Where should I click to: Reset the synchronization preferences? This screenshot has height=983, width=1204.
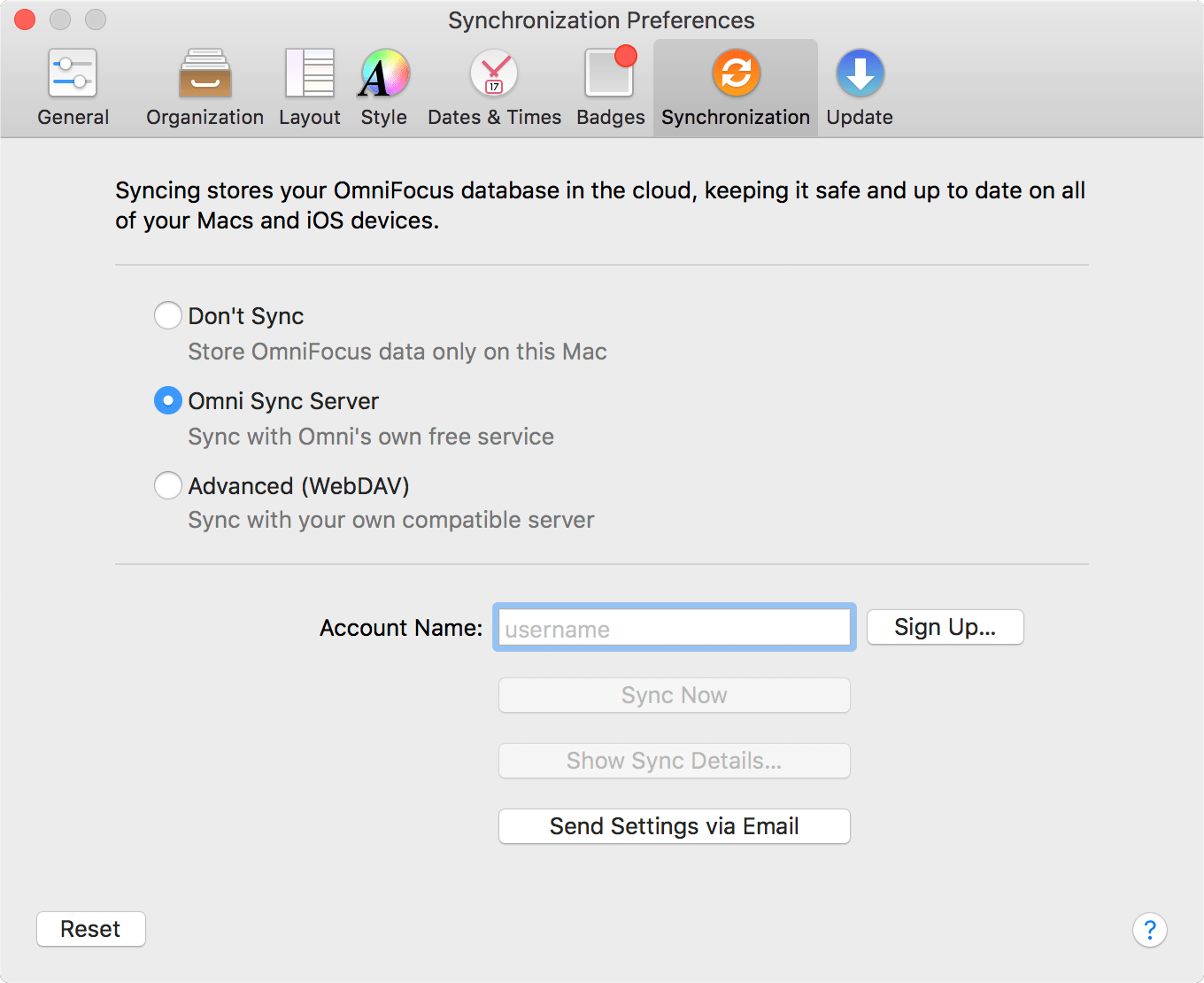tap(91, 929)
